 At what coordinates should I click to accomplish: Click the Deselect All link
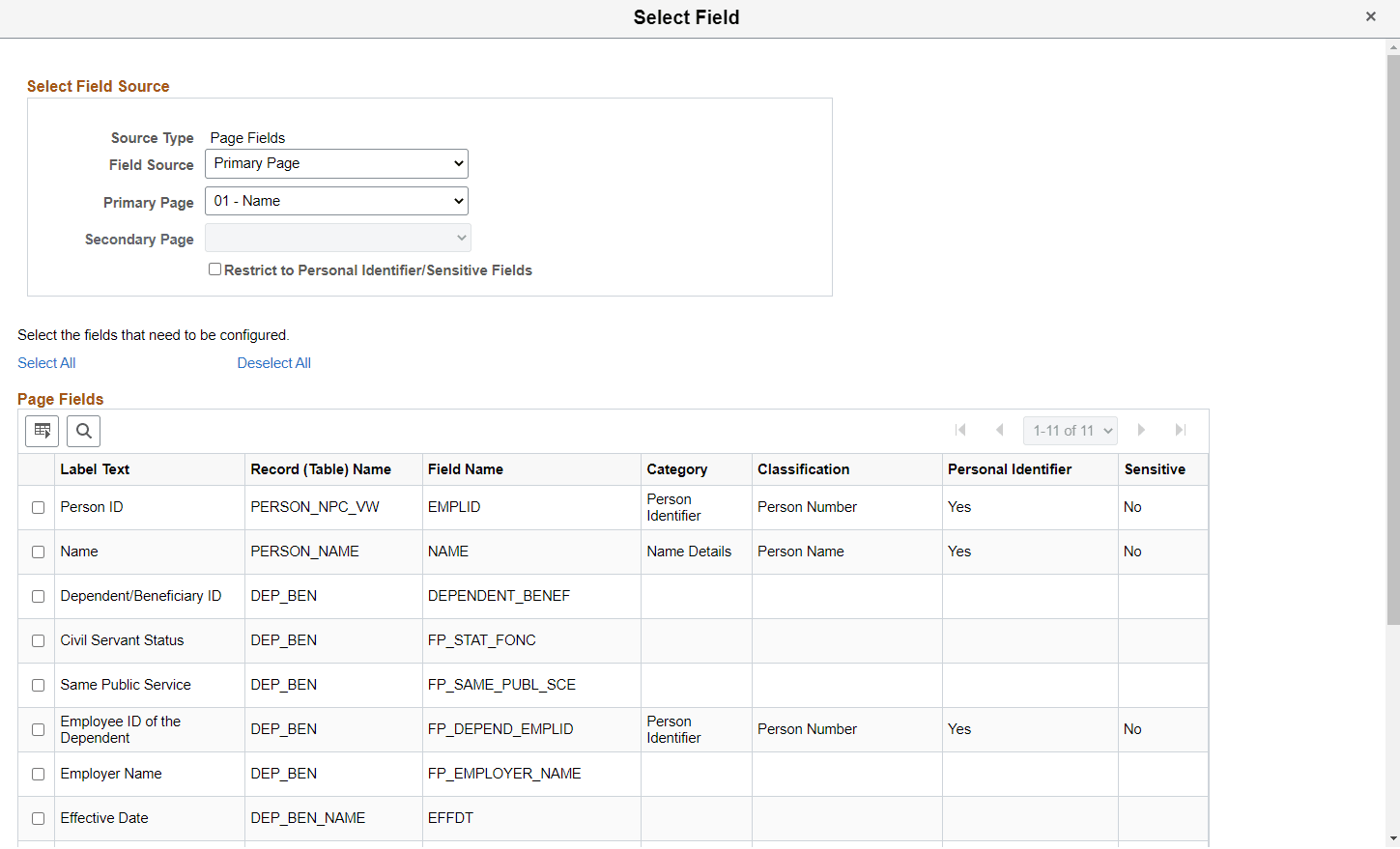coord(273,362)
